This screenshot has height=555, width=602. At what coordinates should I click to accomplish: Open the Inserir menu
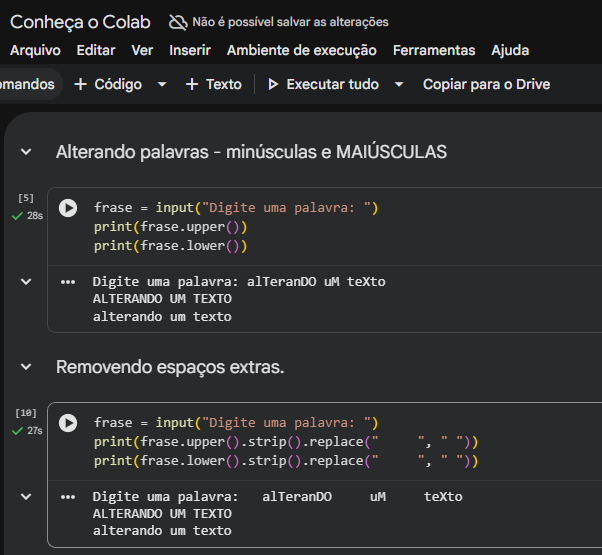coord(190,50)
